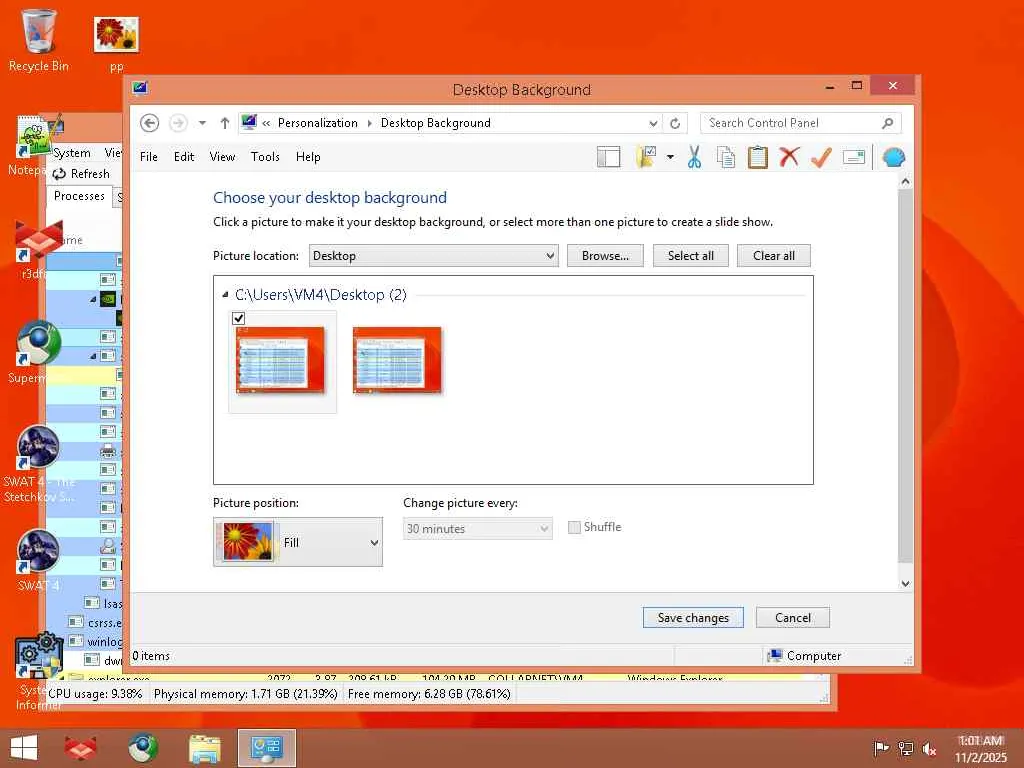
Task: Uncheck the first wallpaper thumbnail checkbox
Action: coord(238,318)
